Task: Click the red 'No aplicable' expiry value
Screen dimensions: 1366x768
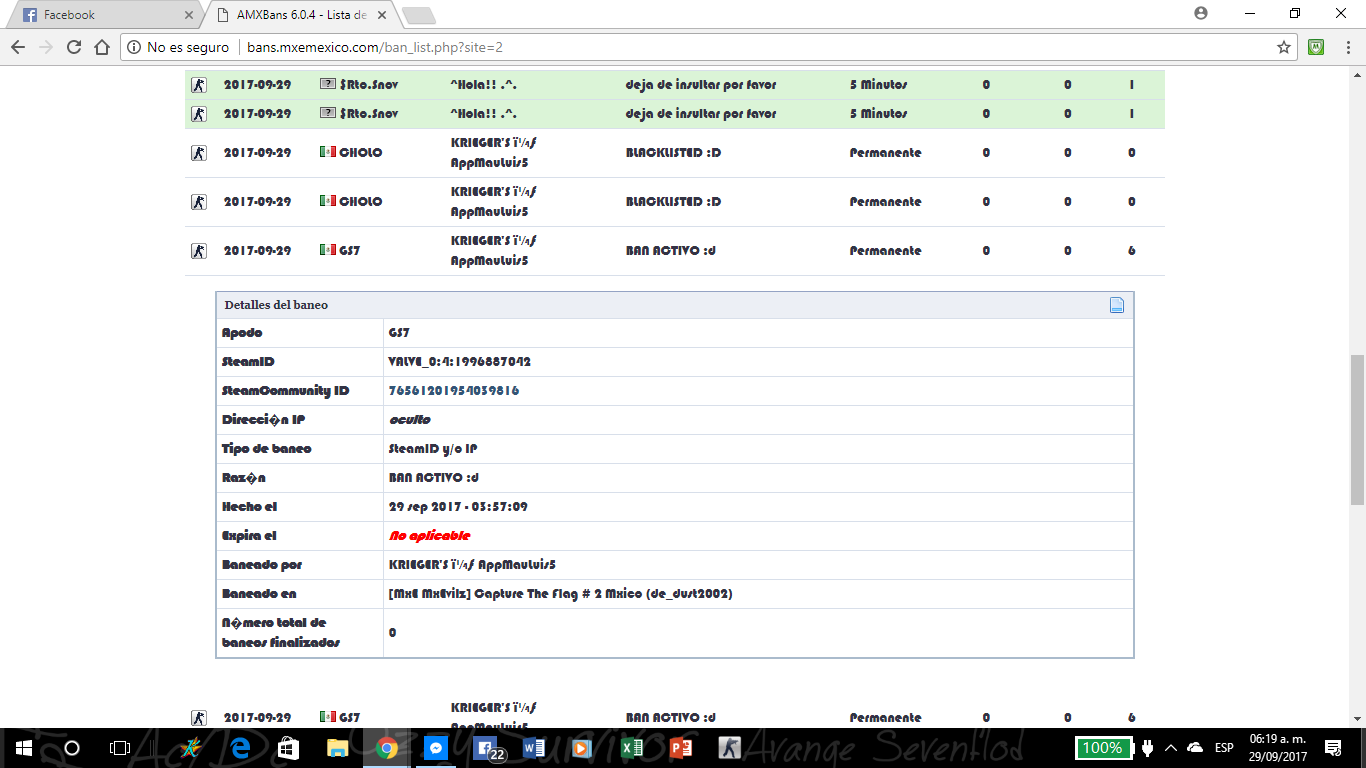Action: pyautogui.click(x=429, y=536)
